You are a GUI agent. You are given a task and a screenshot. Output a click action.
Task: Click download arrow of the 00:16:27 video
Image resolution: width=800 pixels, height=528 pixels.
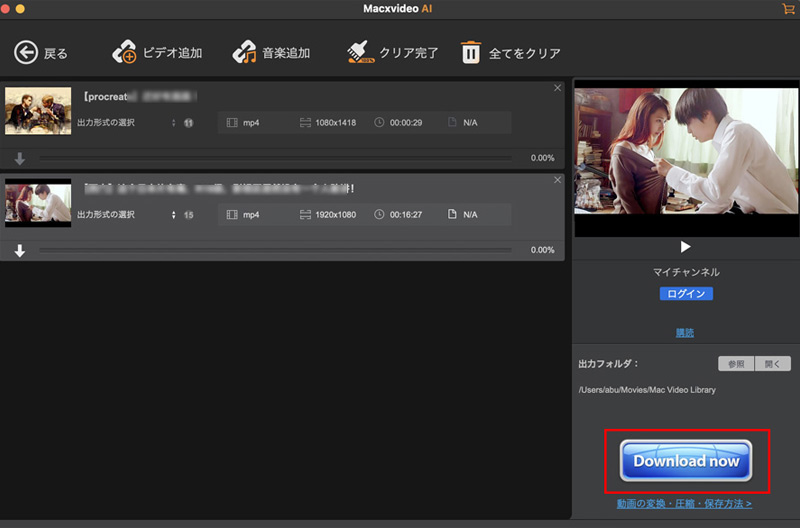pyautogui.click(x=20, y=250)
